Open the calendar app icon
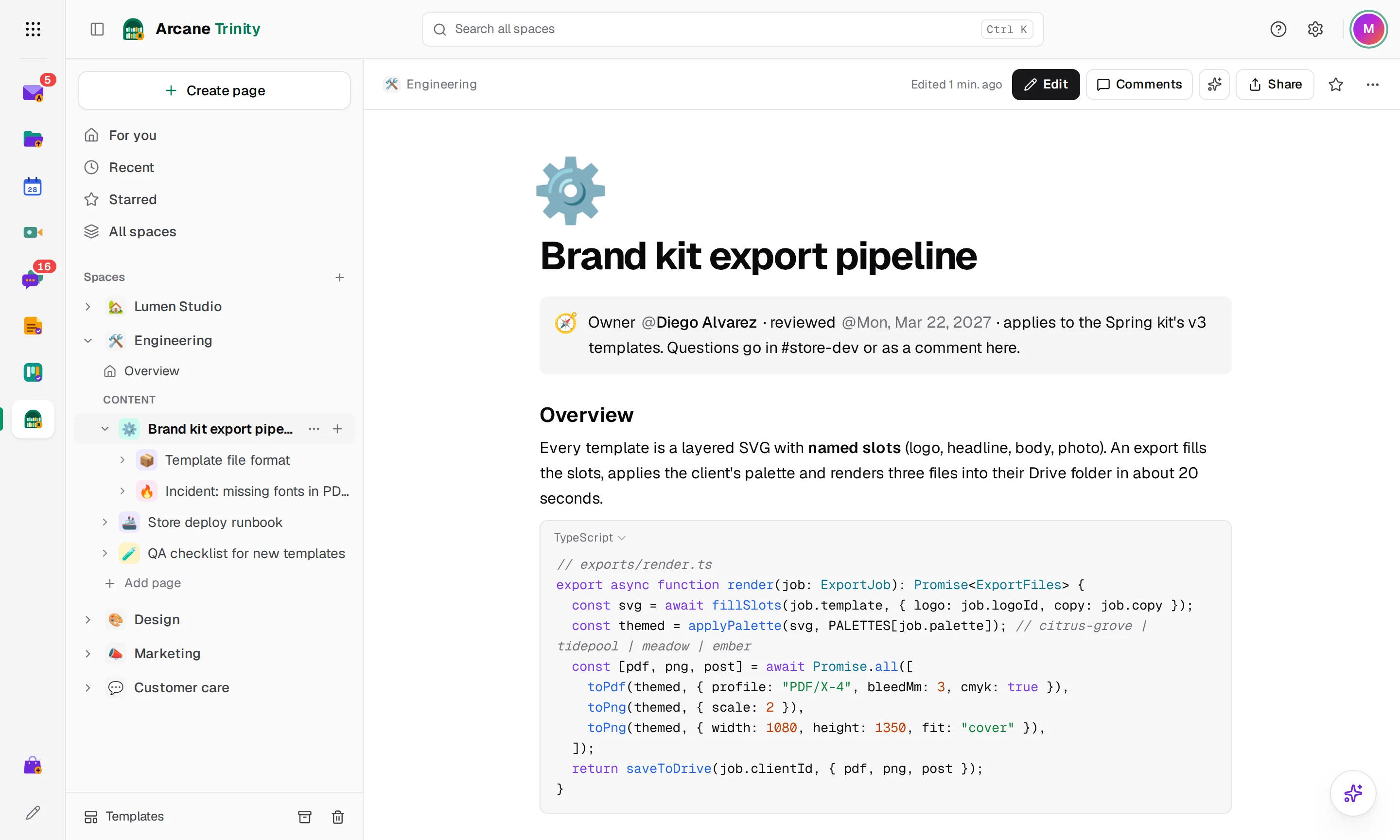 pyautogui.click(x=33, y=186)
